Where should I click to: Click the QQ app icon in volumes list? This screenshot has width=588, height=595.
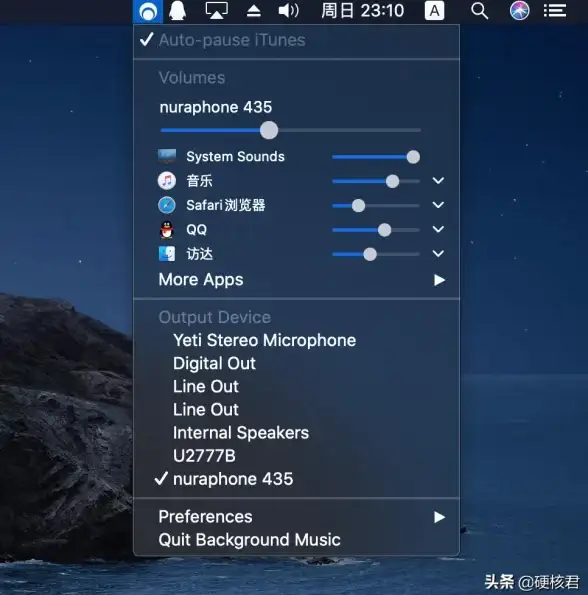click(x=167, y=230)
